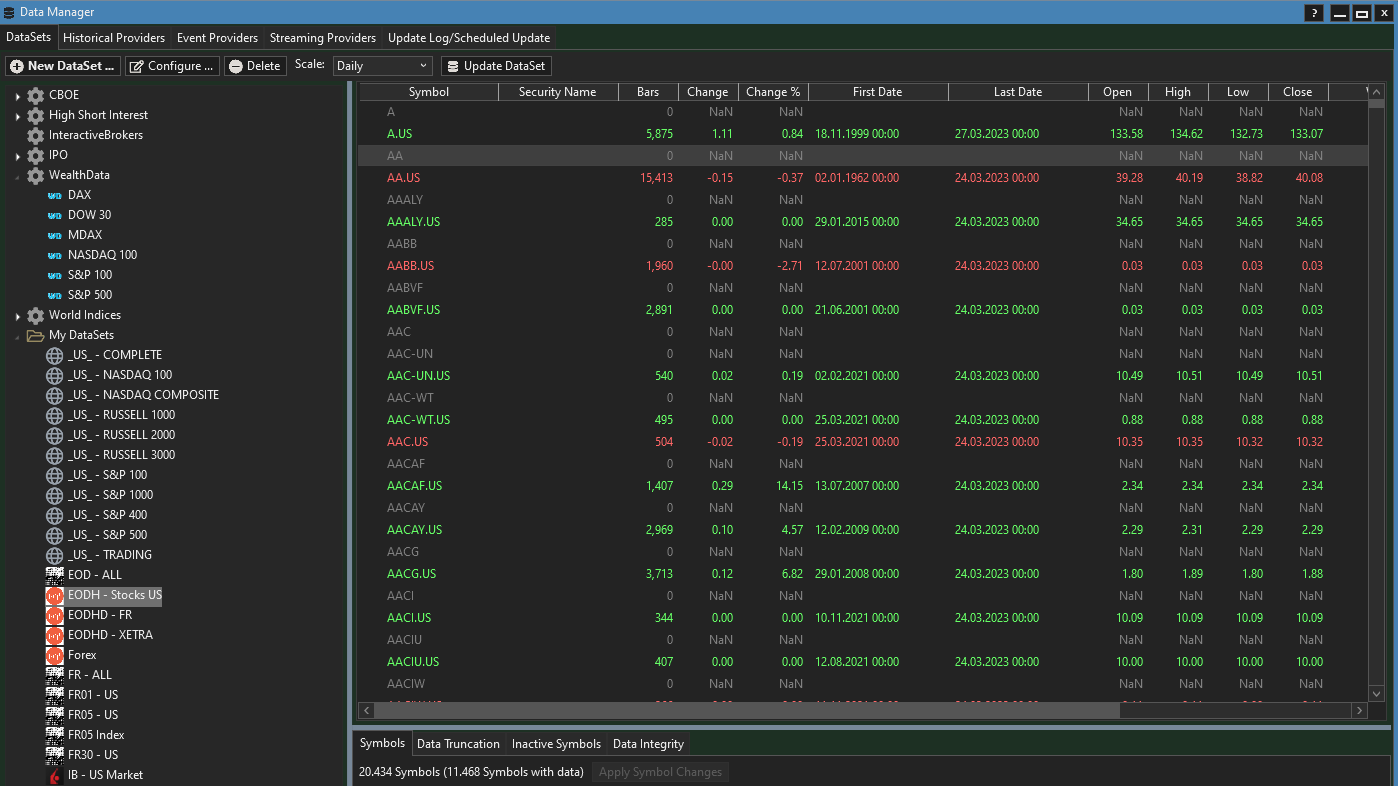Click the Configure pencil icon
Screen dimensions: 1398x786
coord(137,66)
